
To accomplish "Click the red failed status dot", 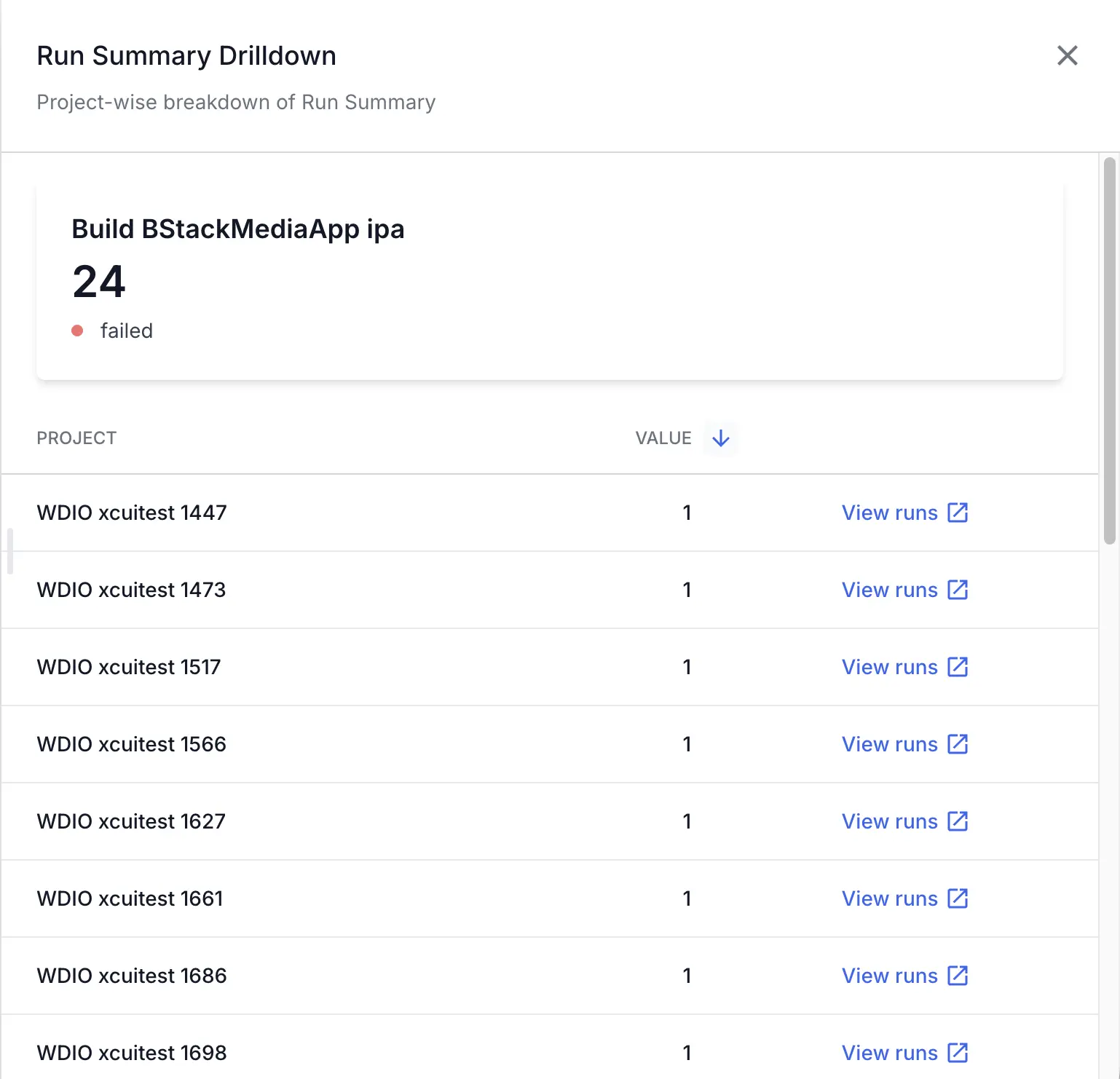I will pyautogui.click(x=77, y=331).
